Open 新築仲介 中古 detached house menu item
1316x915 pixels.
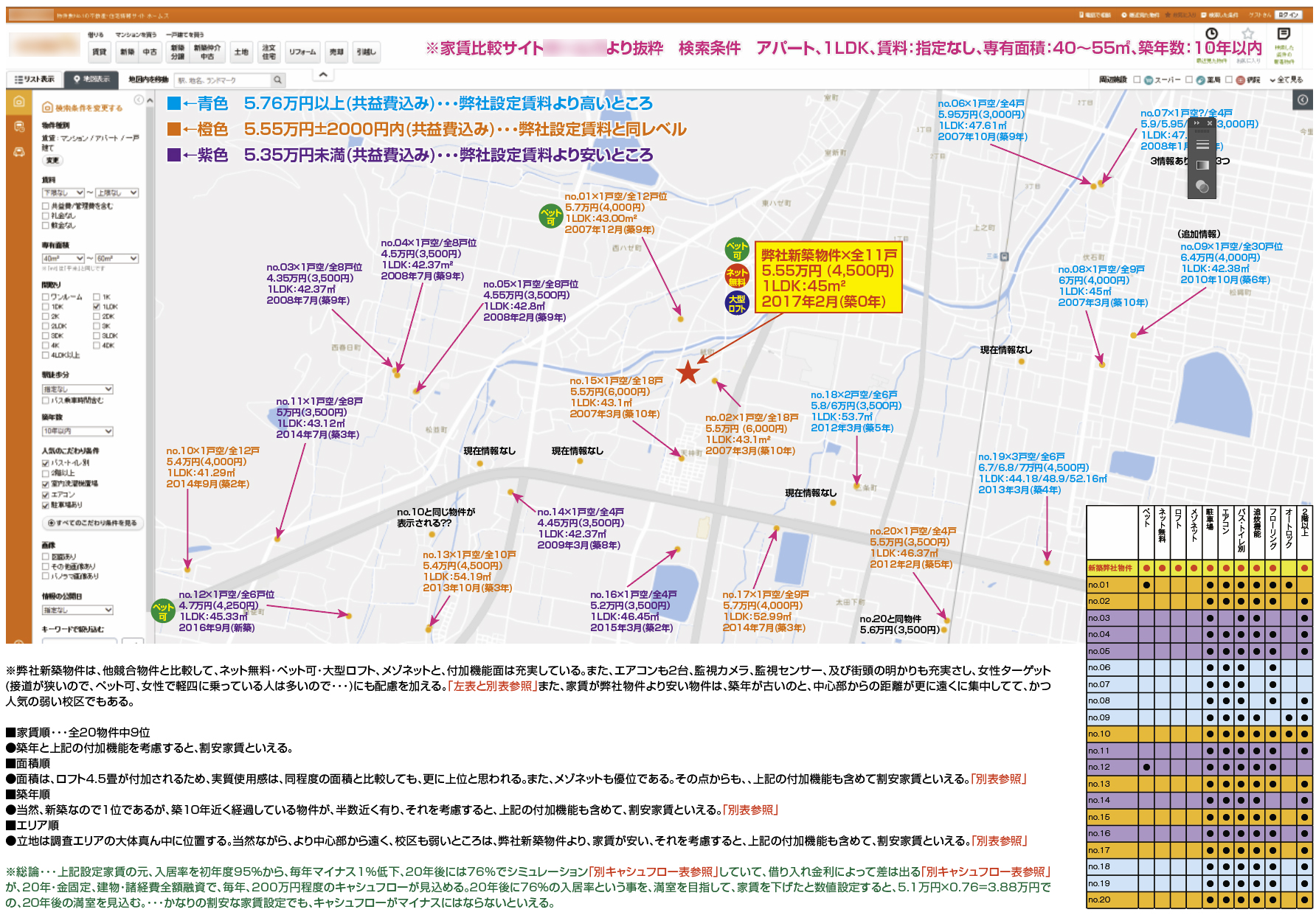(x=207, y=52)
